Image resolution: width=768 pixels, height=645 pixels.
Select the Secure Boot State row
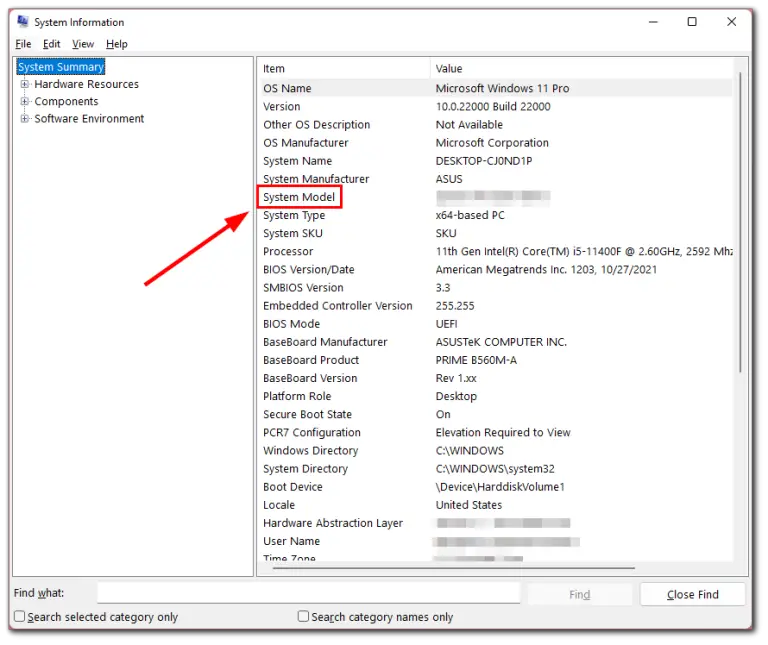496,414
